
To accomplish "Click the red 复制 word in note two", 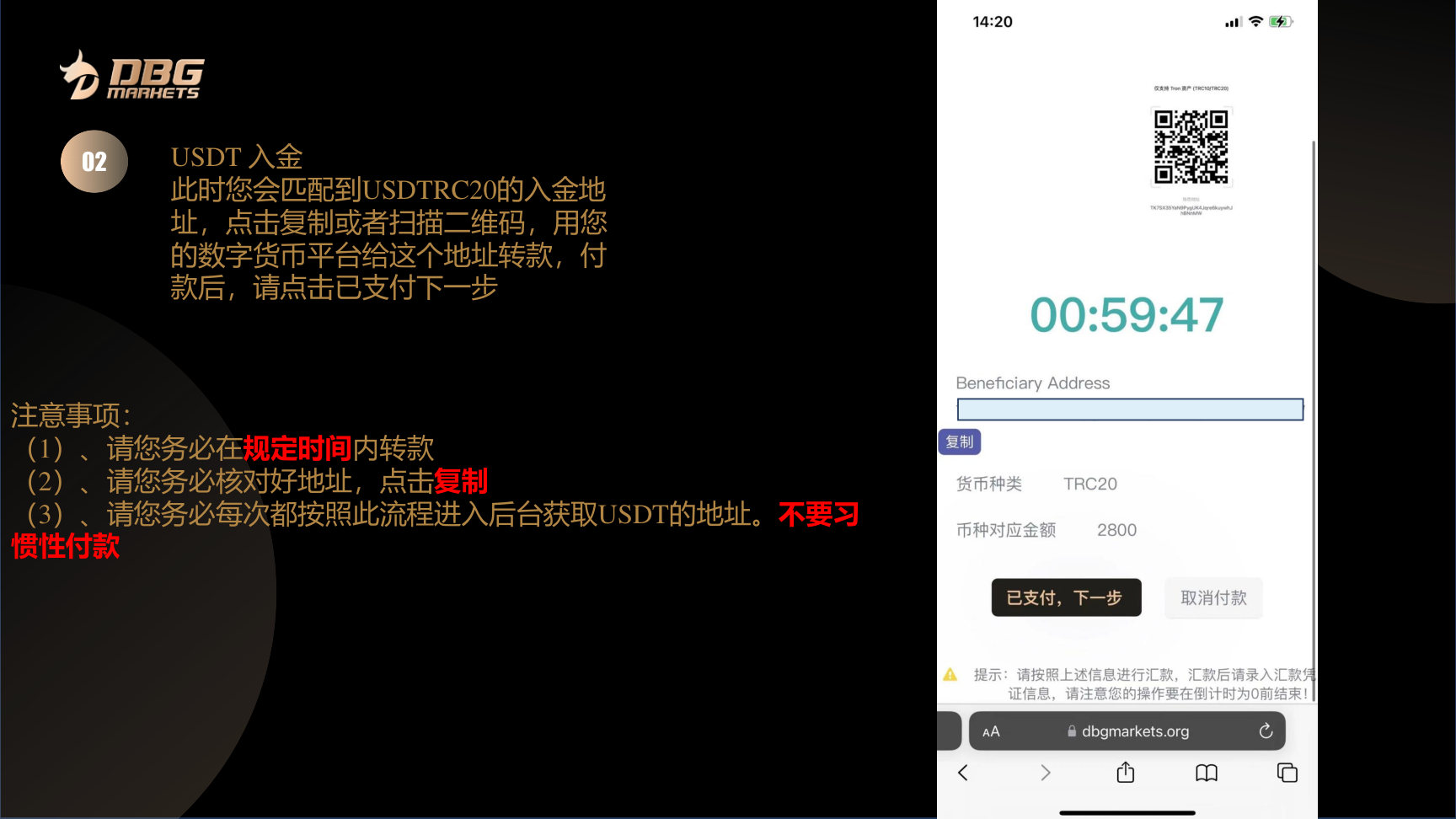I will (x=461, y=481).
